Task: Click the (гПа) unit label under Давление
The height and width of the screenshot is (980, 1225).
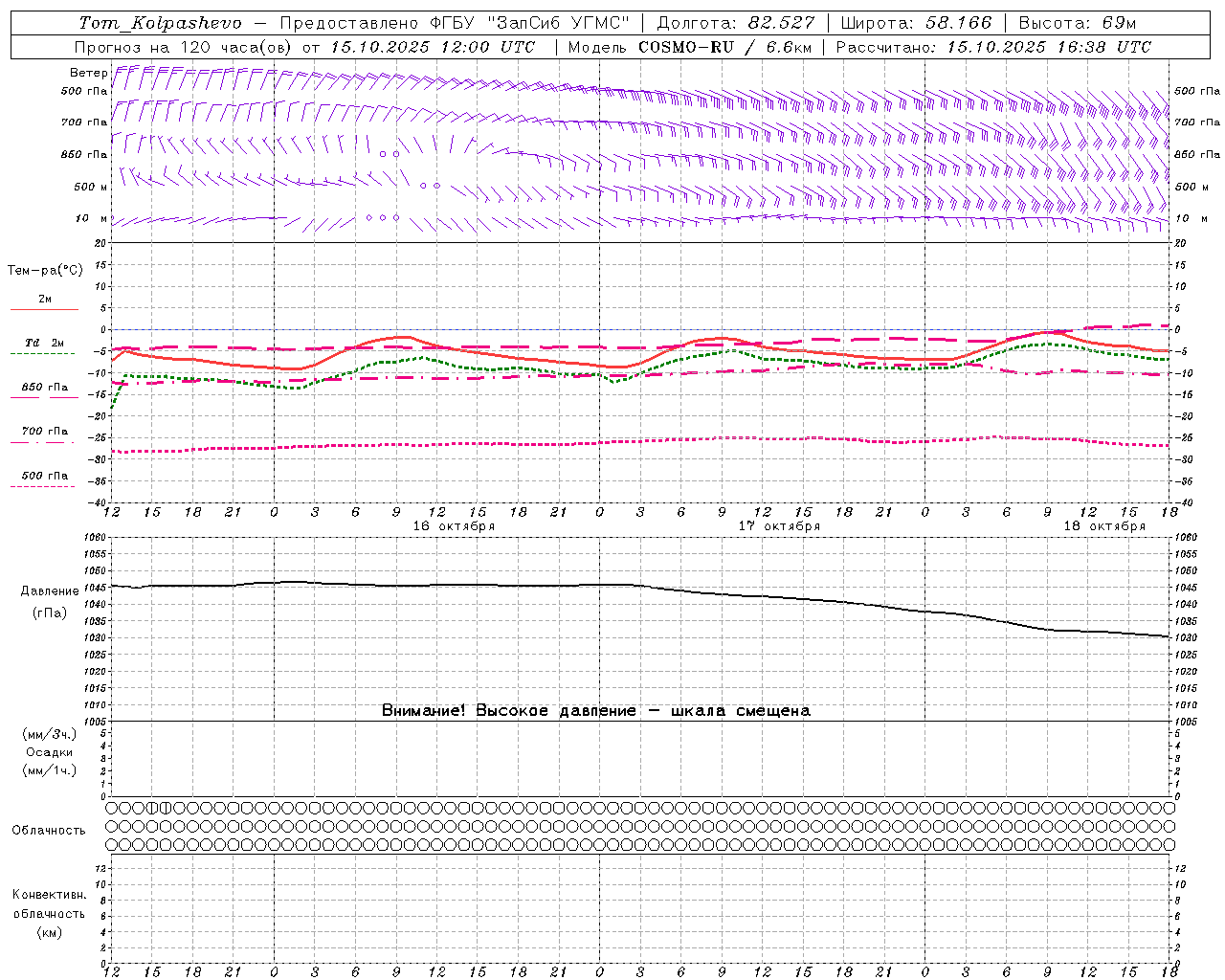Action: (50, 613)
